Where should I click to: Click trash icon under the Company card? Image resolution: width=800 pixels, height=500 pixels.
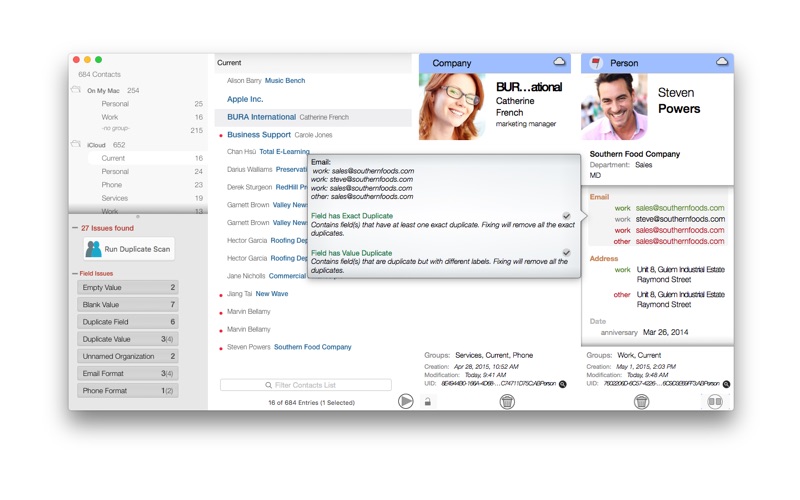pos(507,402)
